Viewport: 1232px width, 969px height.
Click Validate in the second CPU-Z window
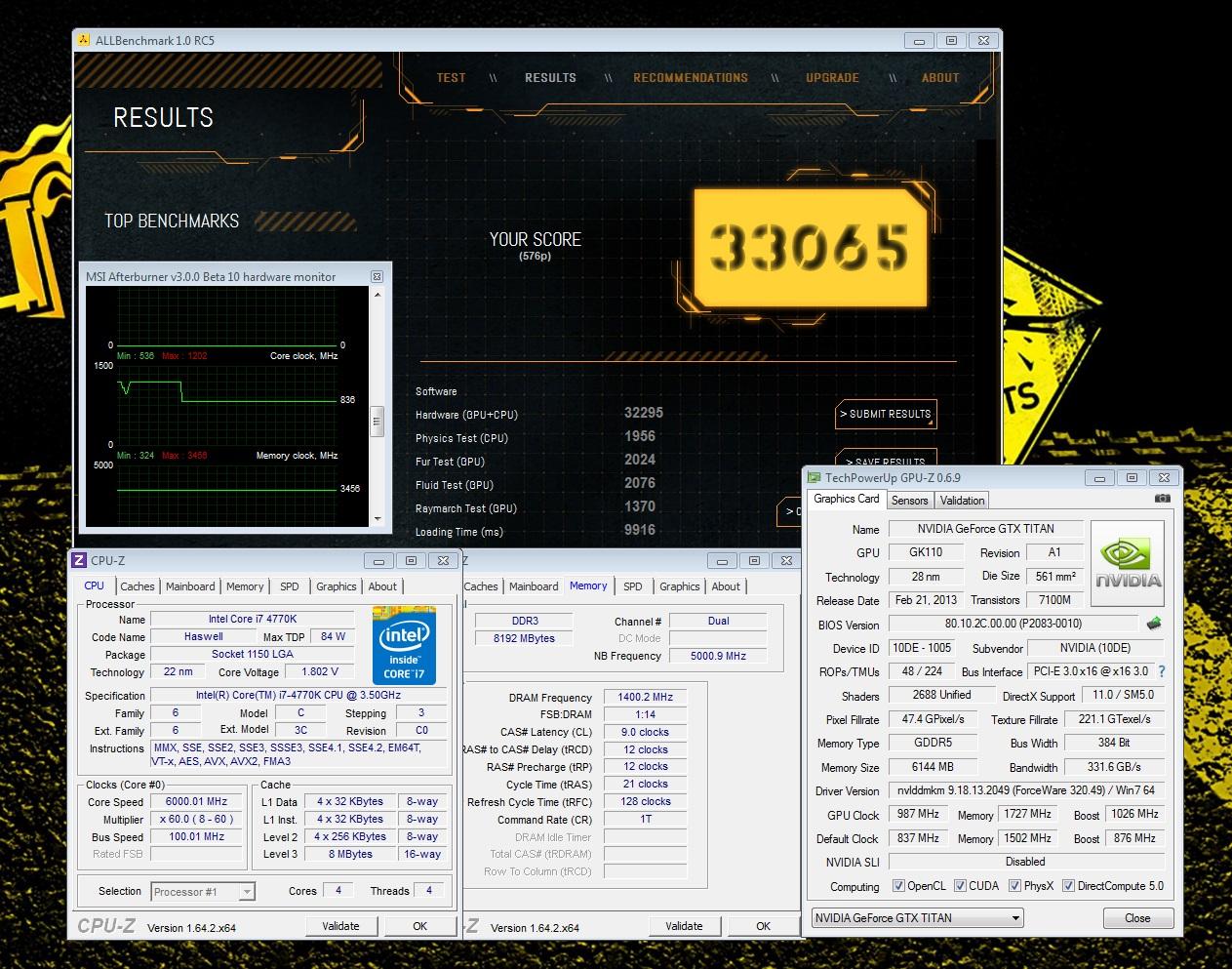(x=684, y=926)
